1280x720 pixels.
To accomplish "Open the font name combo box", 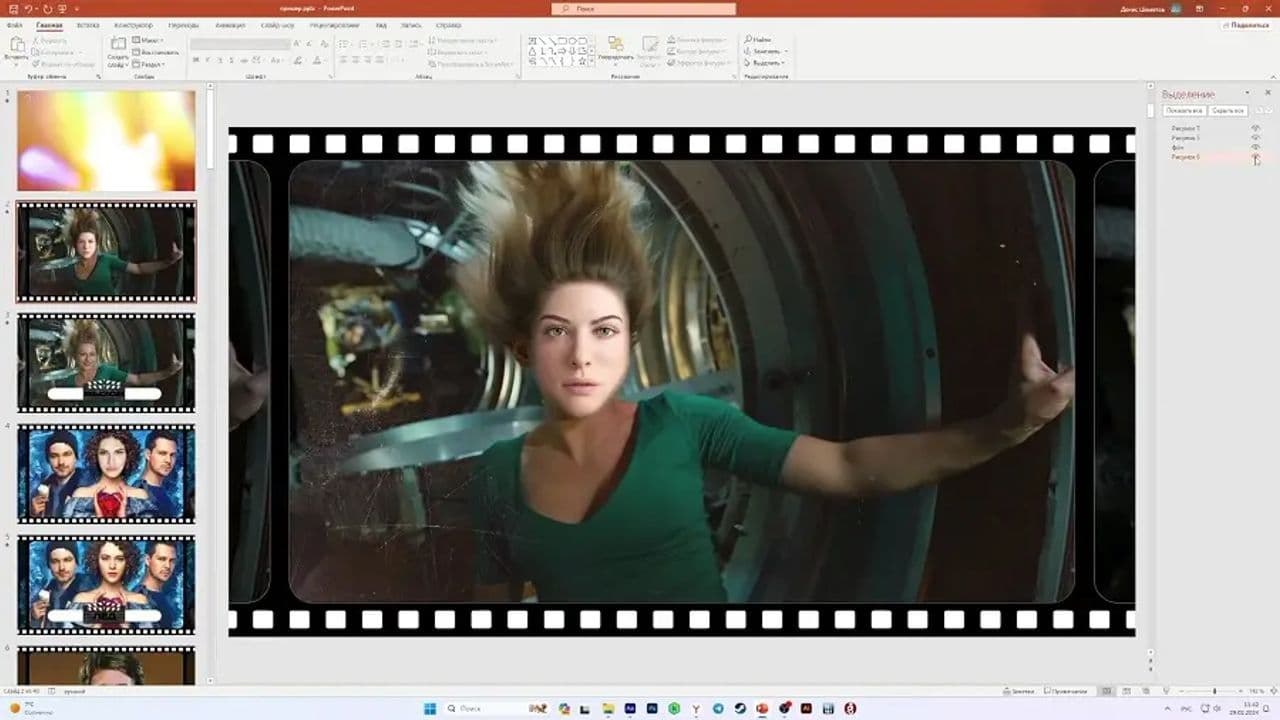I will pyautogui.click(x=240, y=44).
